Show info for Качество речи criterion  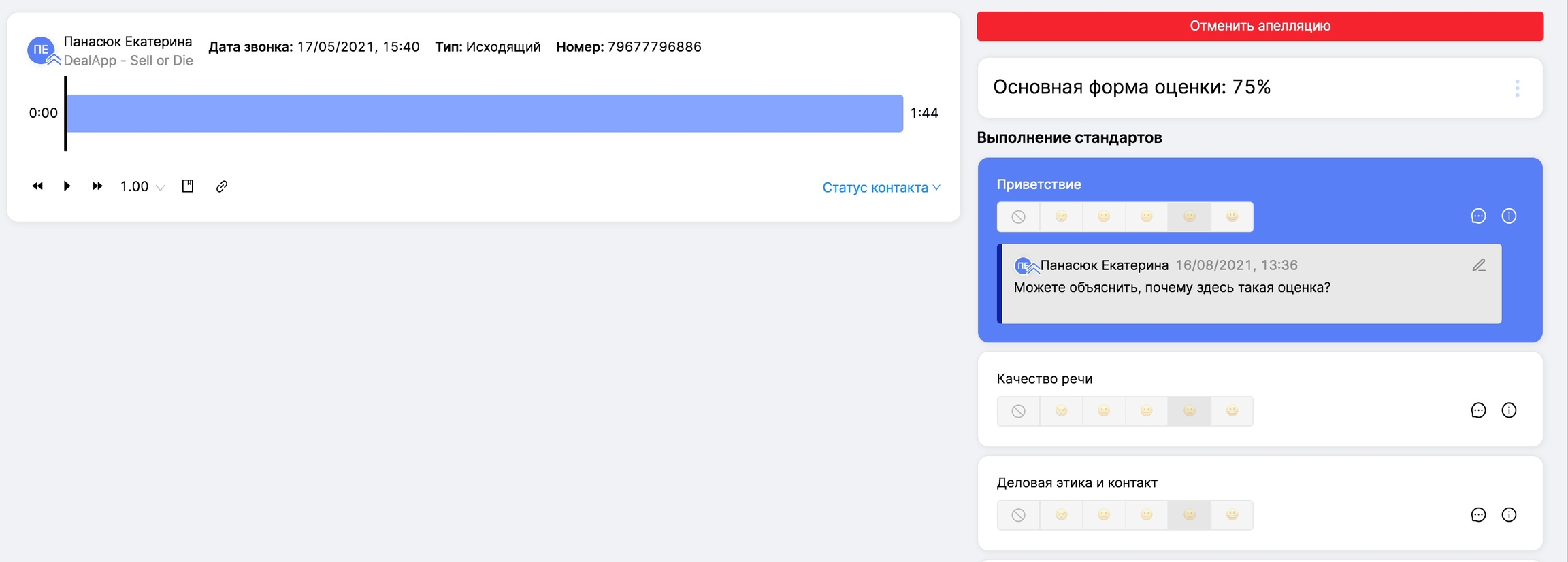pos(1509,410)
